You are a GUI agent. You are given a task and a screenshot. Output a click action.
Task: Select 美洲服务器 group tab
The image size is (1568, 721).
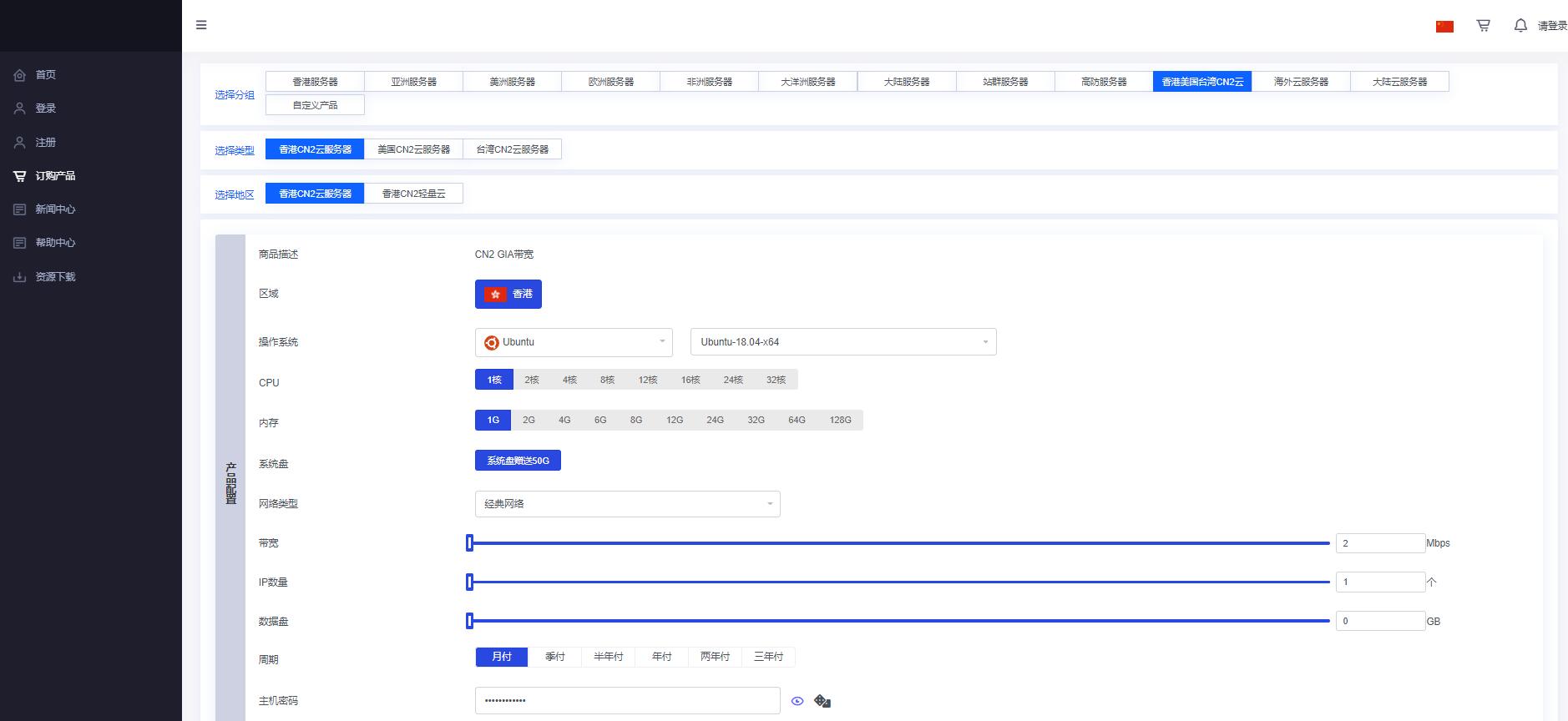coord(512,82)
